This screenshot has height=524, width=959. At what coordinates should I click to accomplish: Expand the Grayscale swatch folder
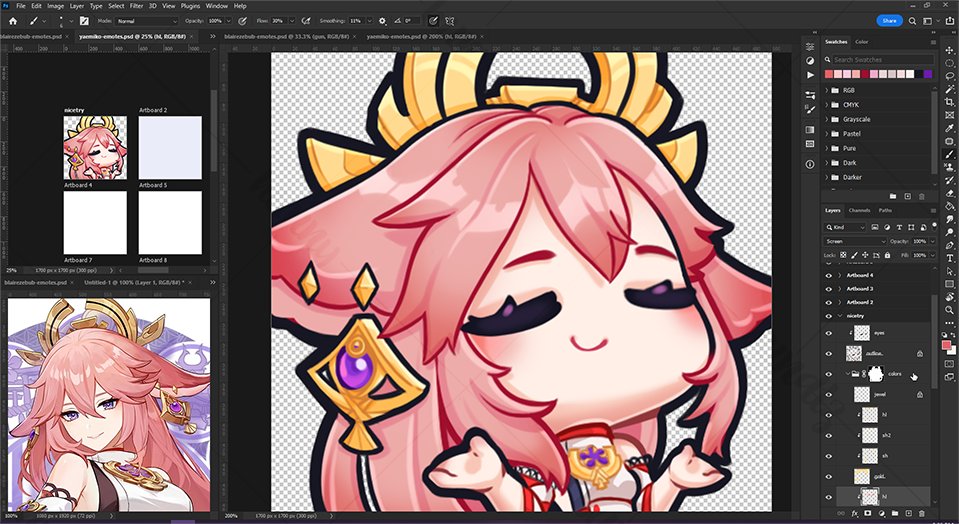click(x=828, y=119)
